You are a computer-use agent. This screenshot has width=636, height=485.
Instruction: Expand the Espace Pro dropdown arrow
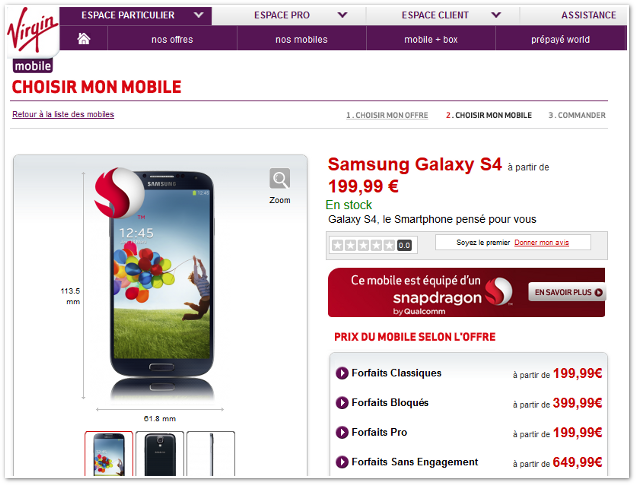pos(343,15)
